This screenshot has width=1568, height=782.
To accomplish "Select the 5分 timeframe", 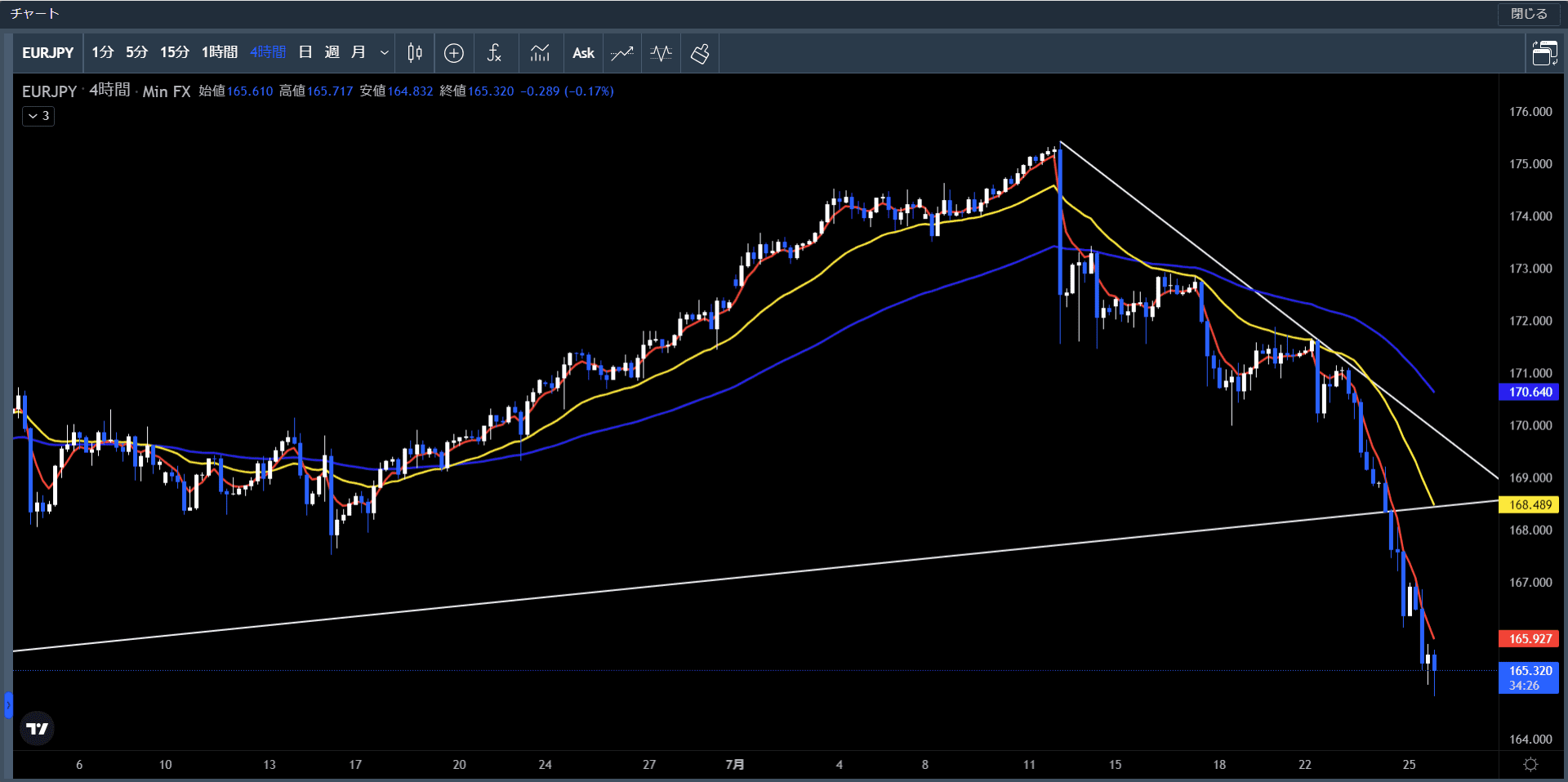I will [137, 52].
